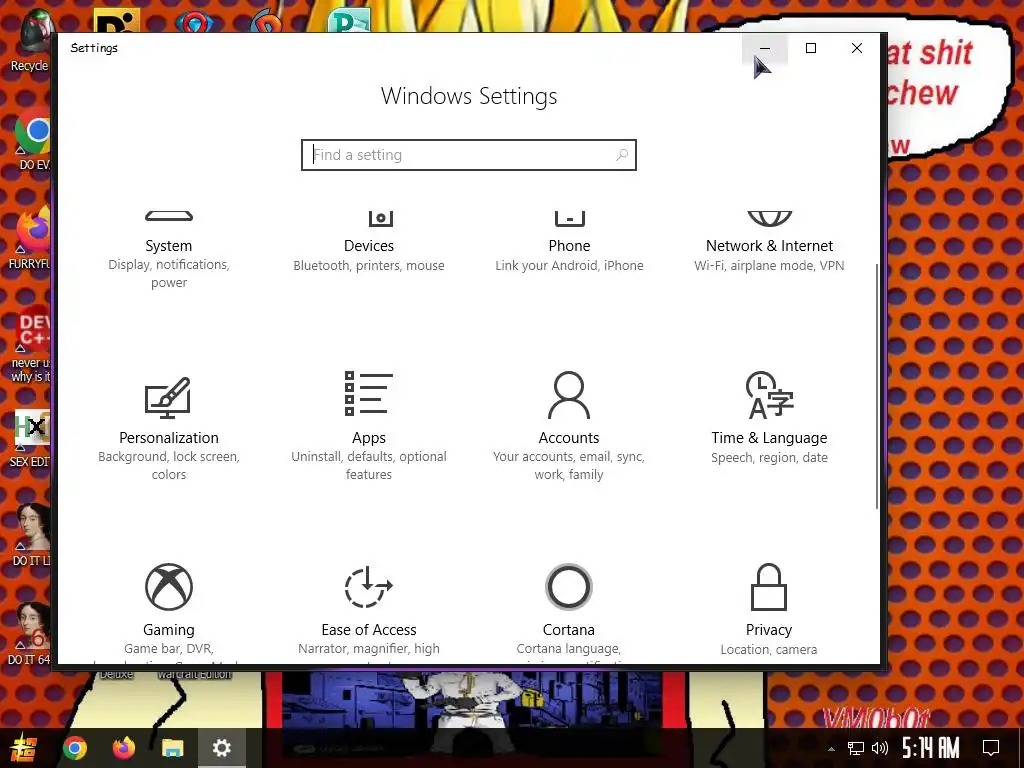This screenshot has height=768, width=1024.
Task: Open the Accounts person icon
Action: 568,394
